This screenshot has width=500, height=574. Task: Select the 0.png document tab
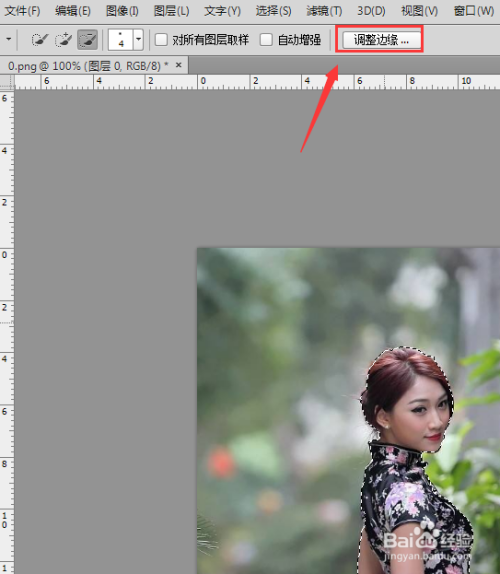click(x=88, y=66)
